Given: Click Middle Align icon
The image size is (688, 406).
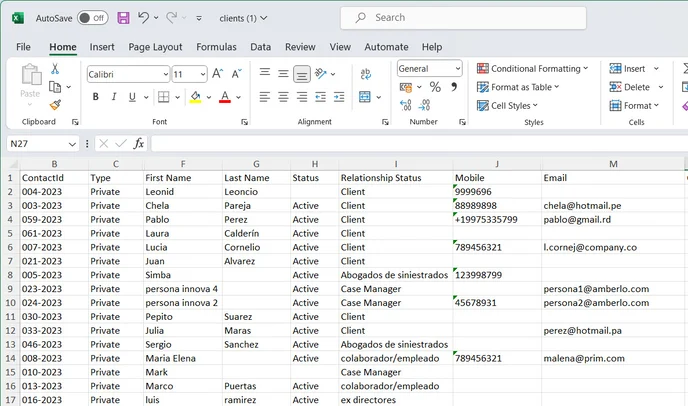Looking at the screenshot, I should pos(283,74).
